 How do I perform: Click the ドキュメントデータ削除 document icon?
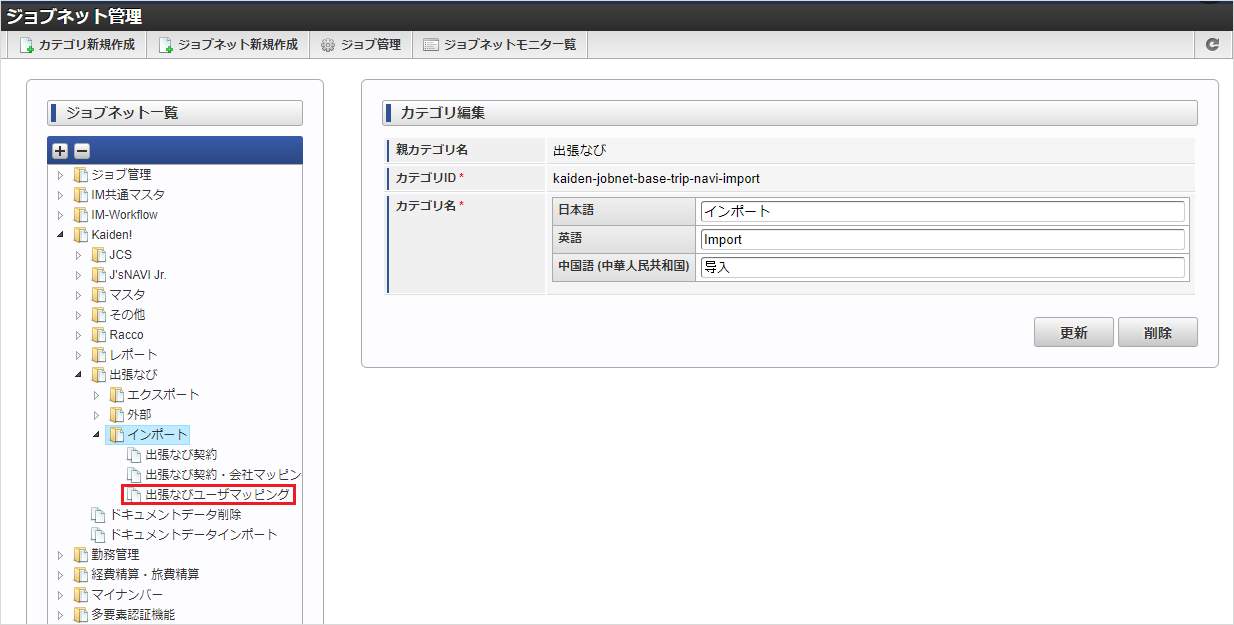(x=98, y=515)
